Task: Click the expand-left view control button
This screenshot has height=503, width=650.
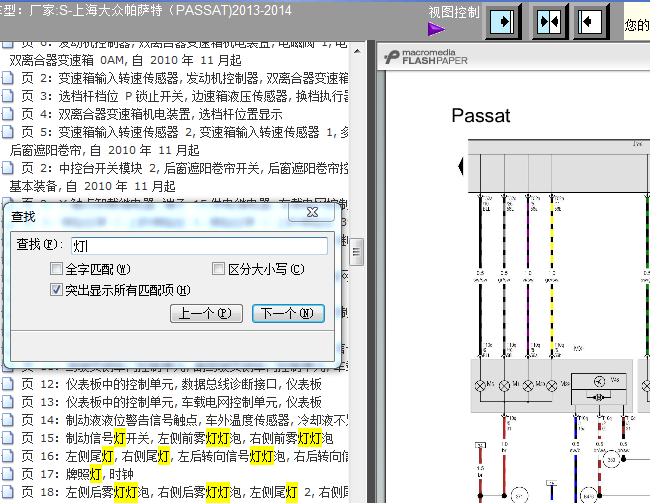Action: coord(590,21)
